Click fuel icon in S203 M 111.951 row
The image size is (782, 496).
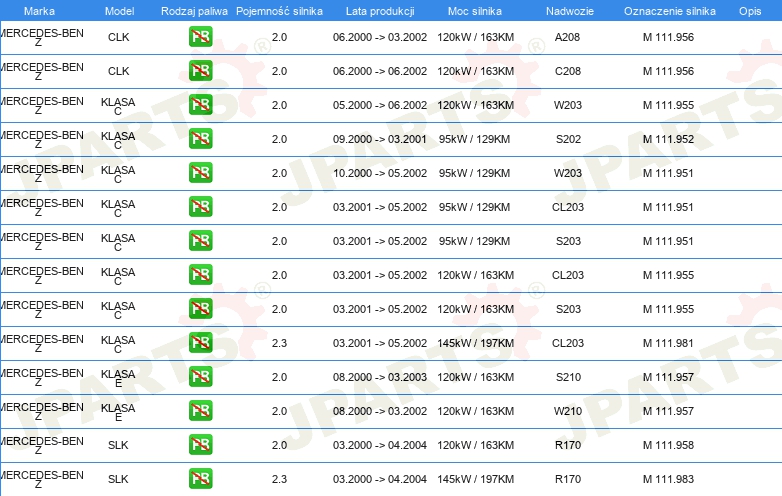tap(200, 241)
